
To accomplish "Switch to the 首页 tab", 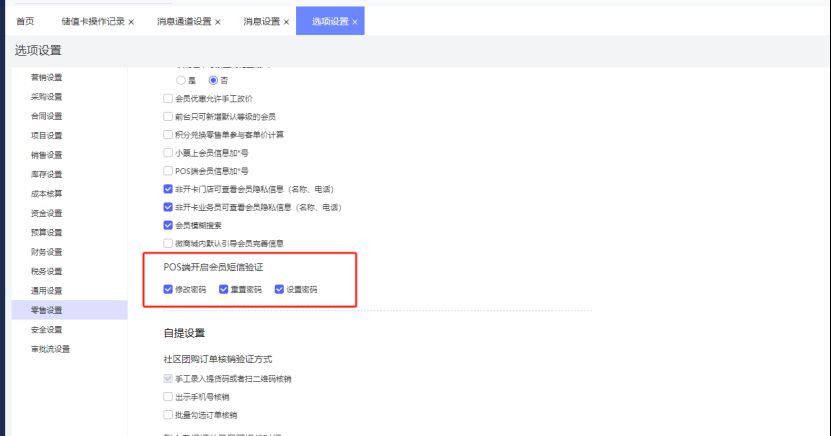I will (25, 21).
